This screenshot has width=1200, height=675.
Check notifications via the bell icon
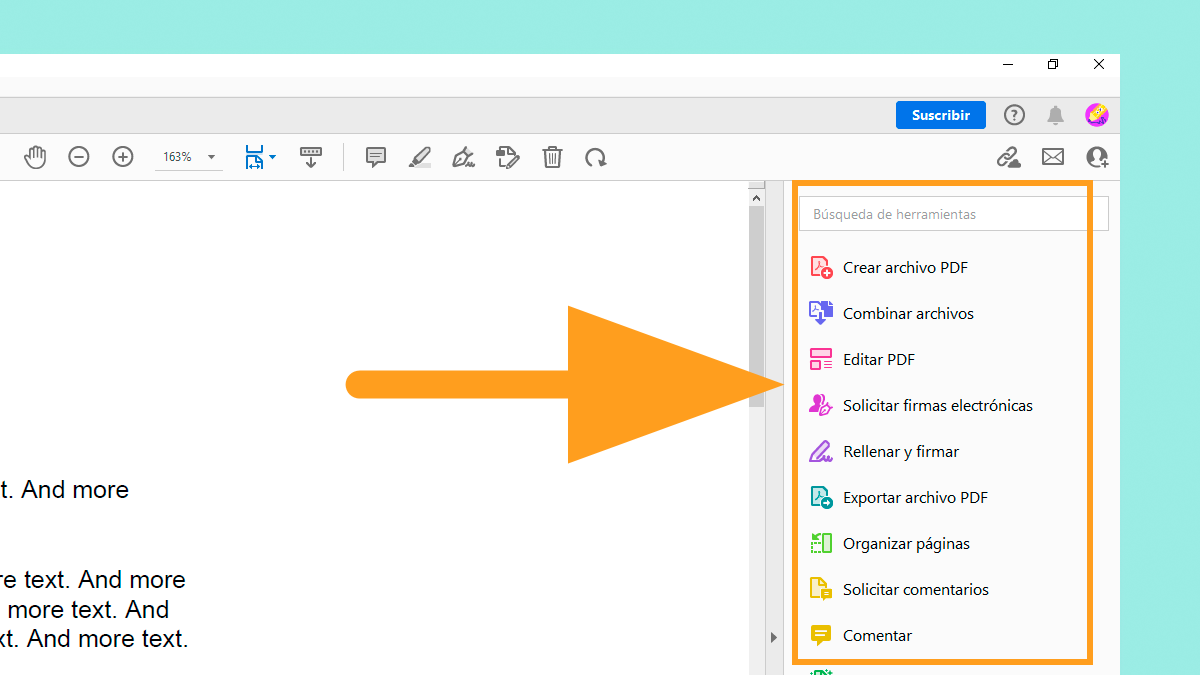pos(1054,114)
